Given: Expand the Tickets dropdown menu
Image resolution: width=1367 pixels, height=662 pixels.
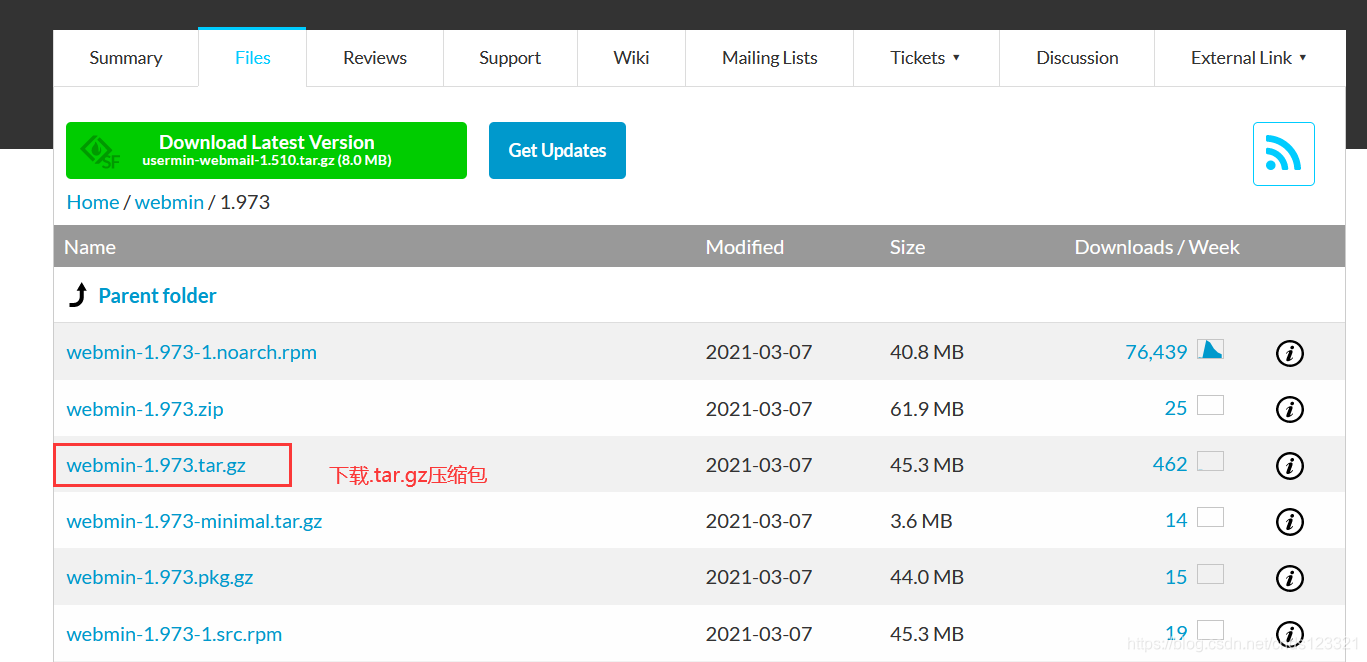Looking at the screenshot, I should coord(926,58).
